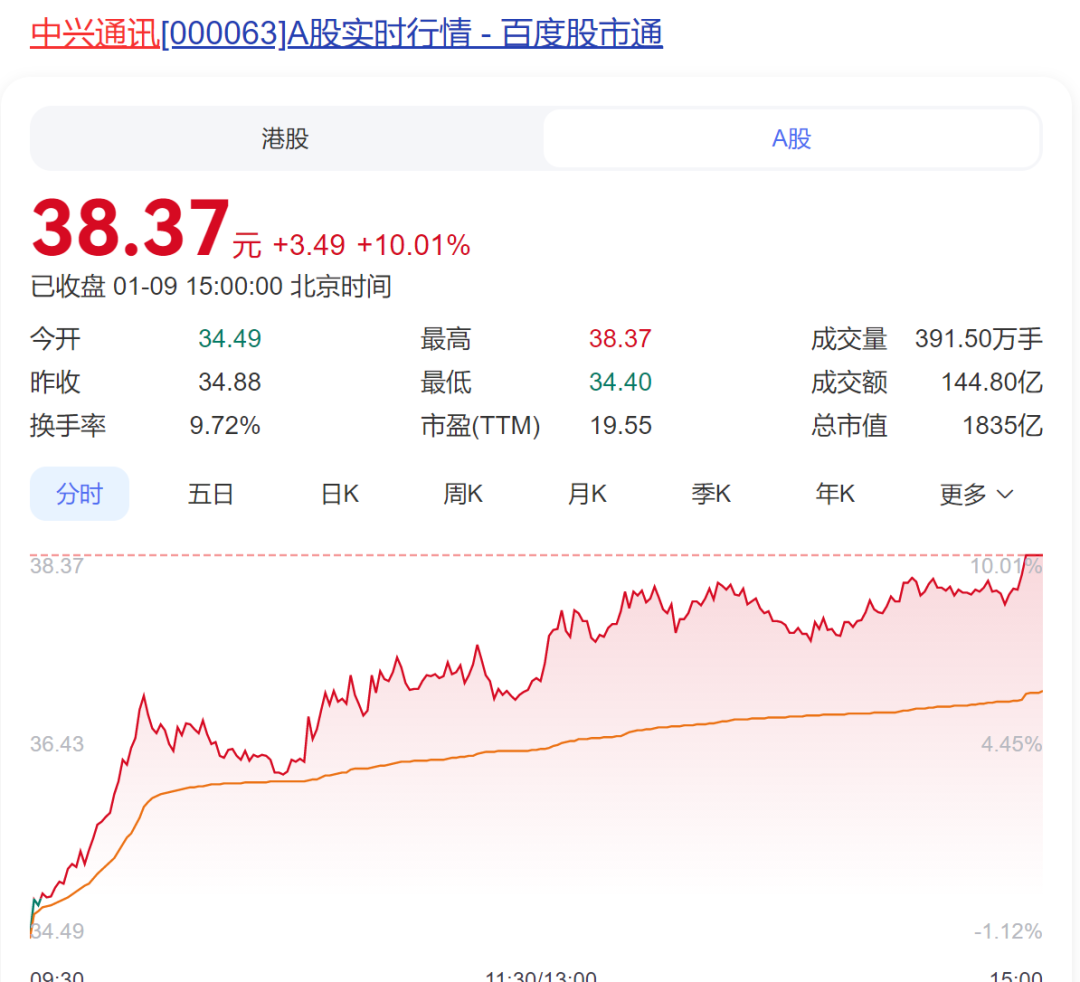Show the 日K chart
The height and width of the screenshot is (982, 1080).
point(340,494)
